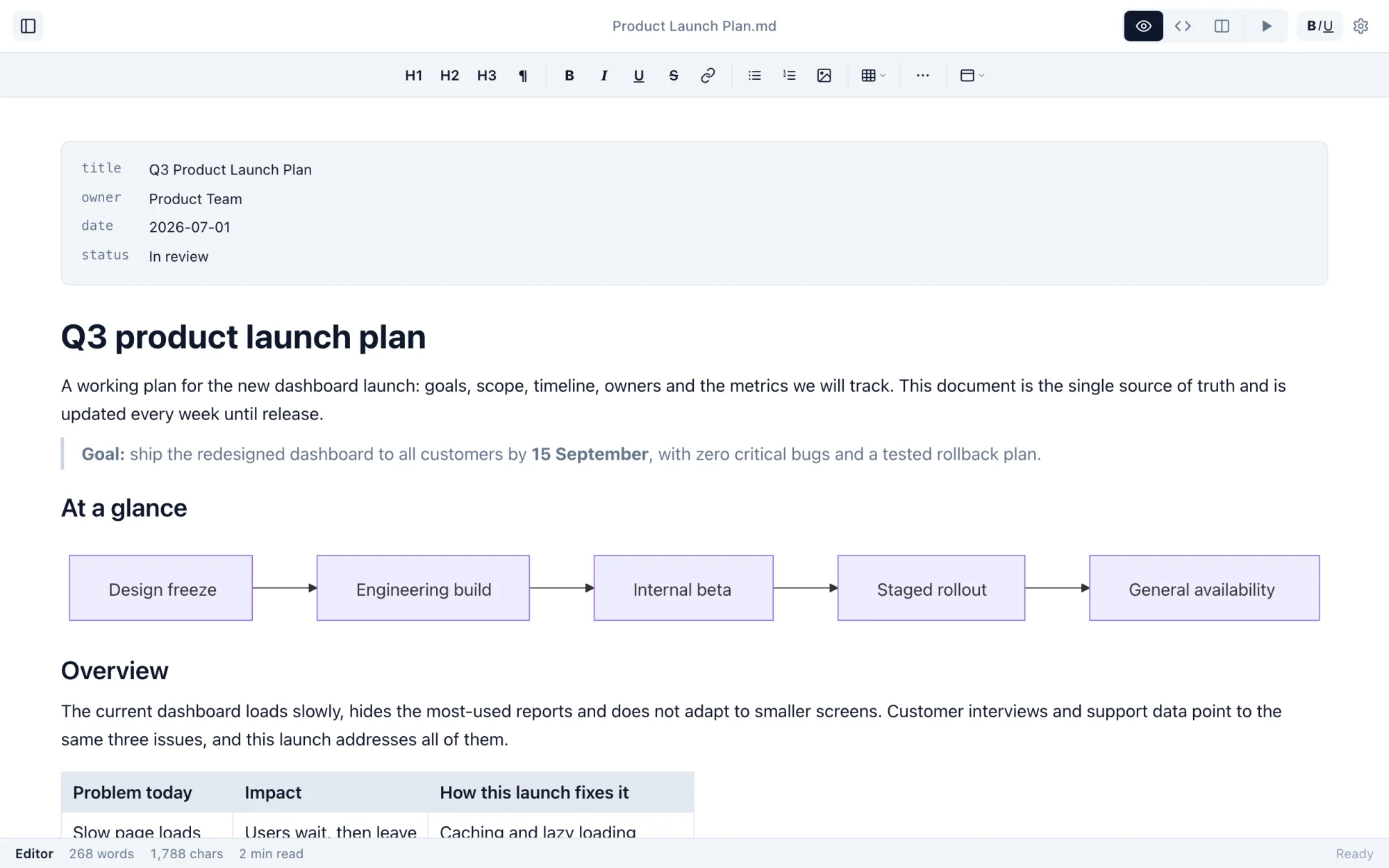Apply Heading 2 style

(x=449, y=76)
